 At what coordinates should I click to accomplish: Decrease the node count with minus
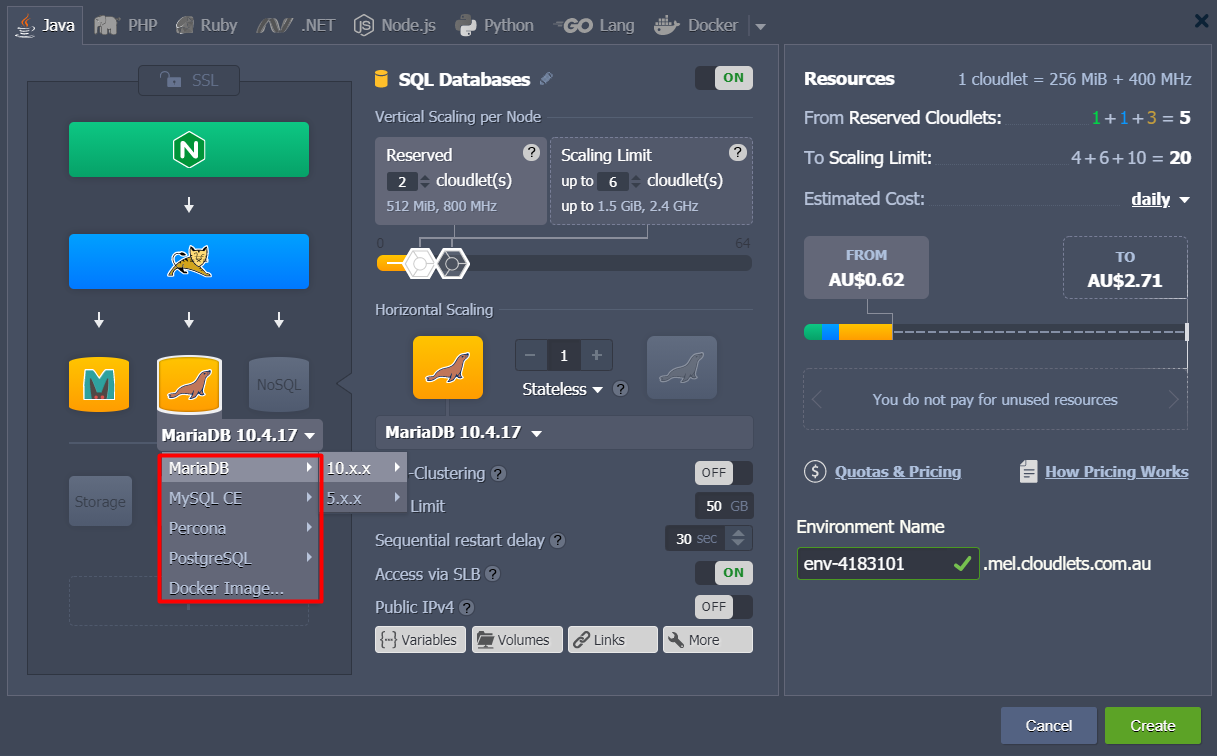point(530,355)
